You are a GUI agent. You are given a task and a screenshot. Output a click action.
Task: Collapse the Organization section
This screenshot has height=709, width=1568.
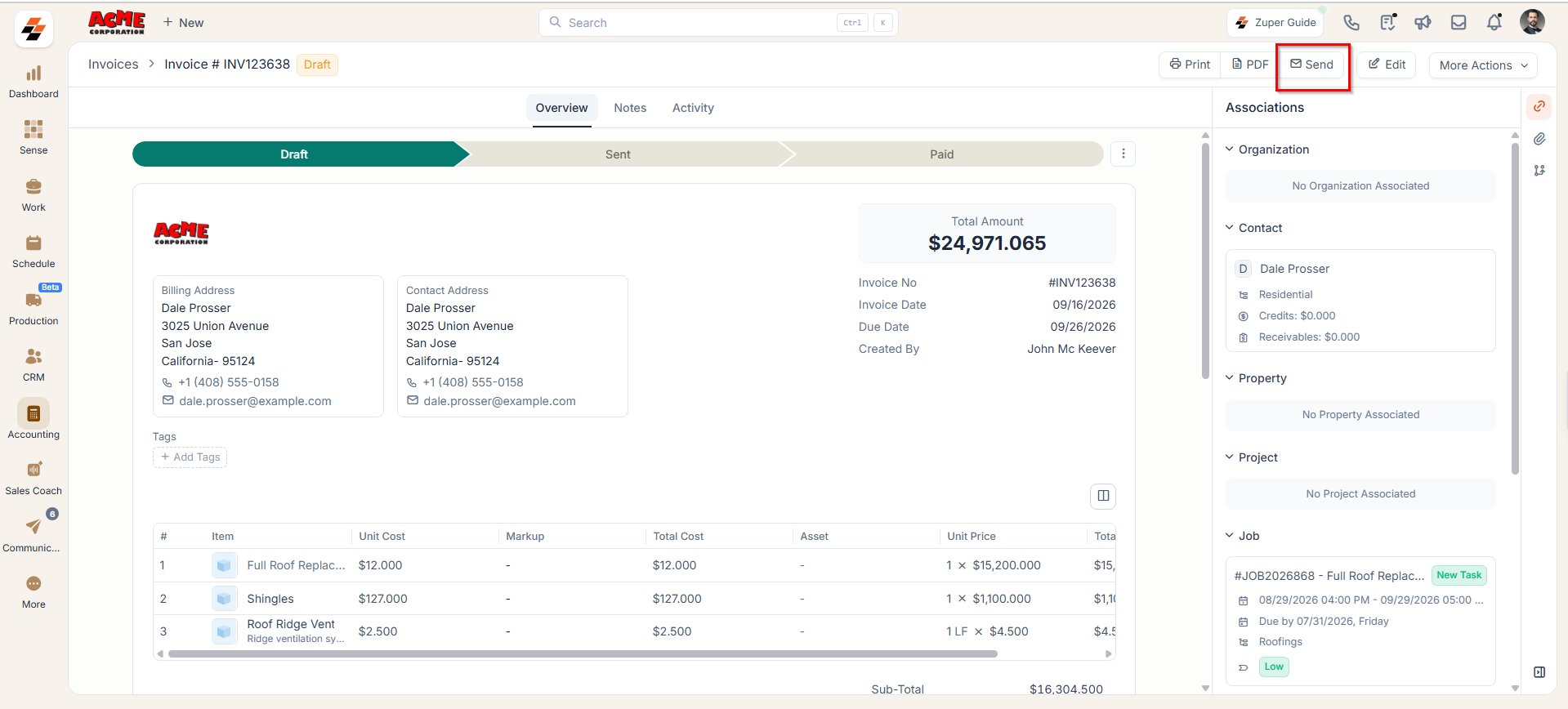point(1229,149)
